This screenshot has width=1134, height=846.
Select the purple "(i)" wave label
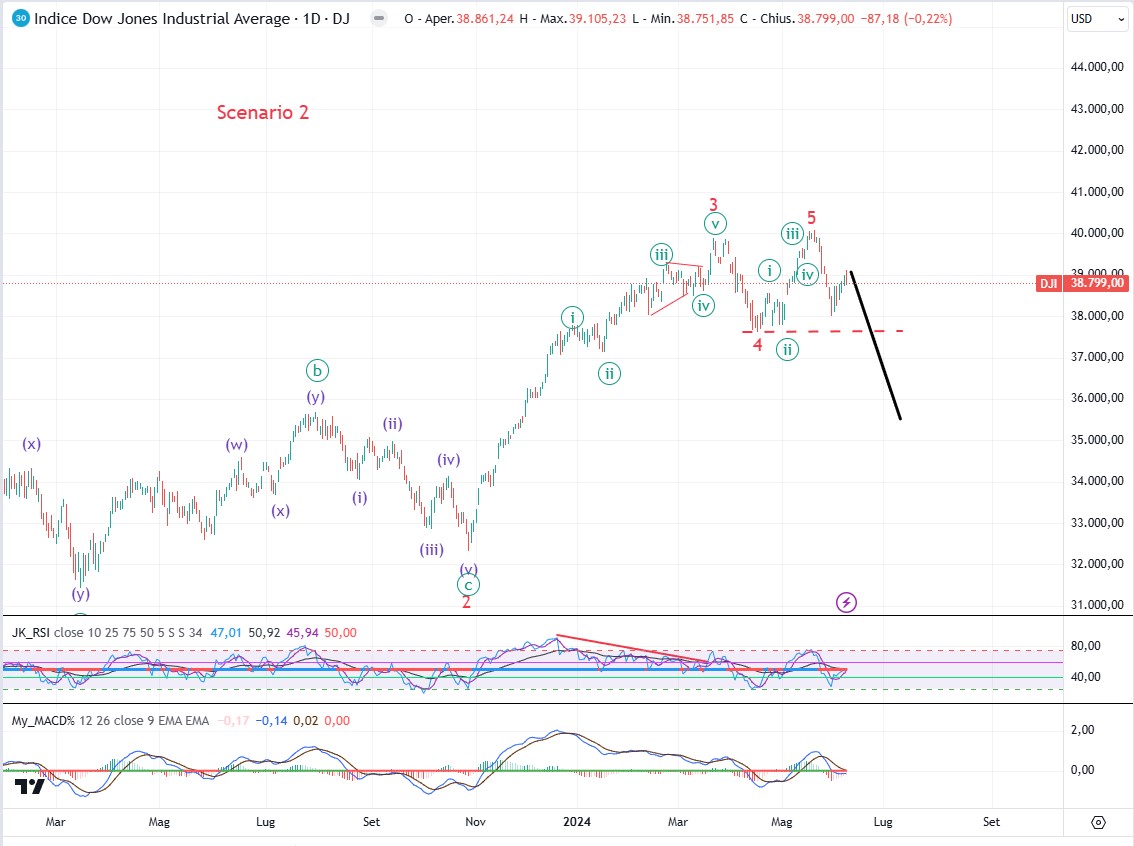click(x=359, y=497)
